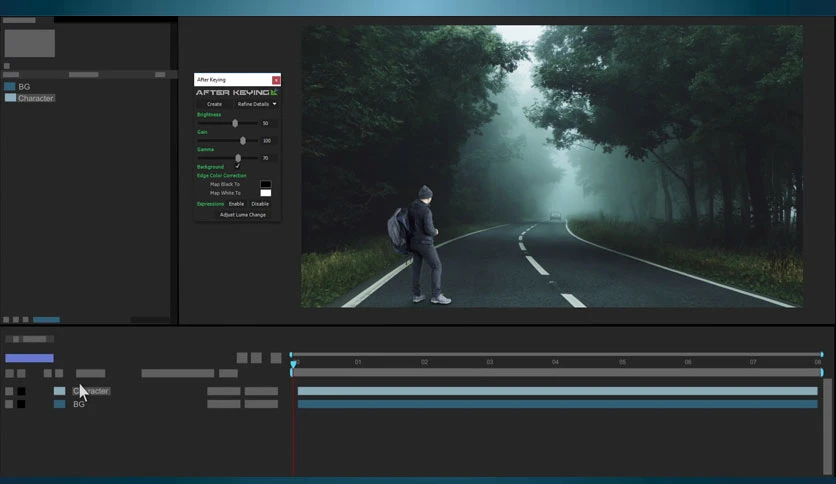Open the Map White To color swatch
This screenshot has width=836, height=484.
click(266, 193)
